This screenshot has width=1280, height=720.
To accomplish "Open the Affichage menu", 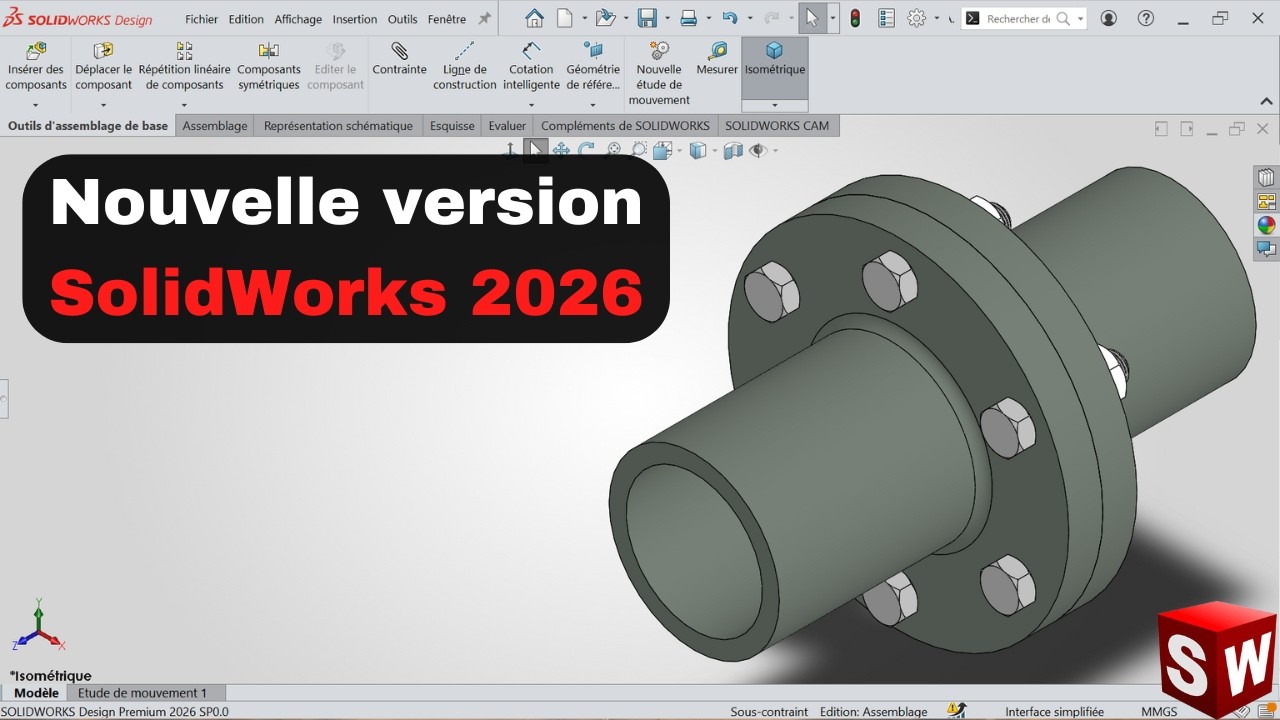I will [x=298, y=19].
